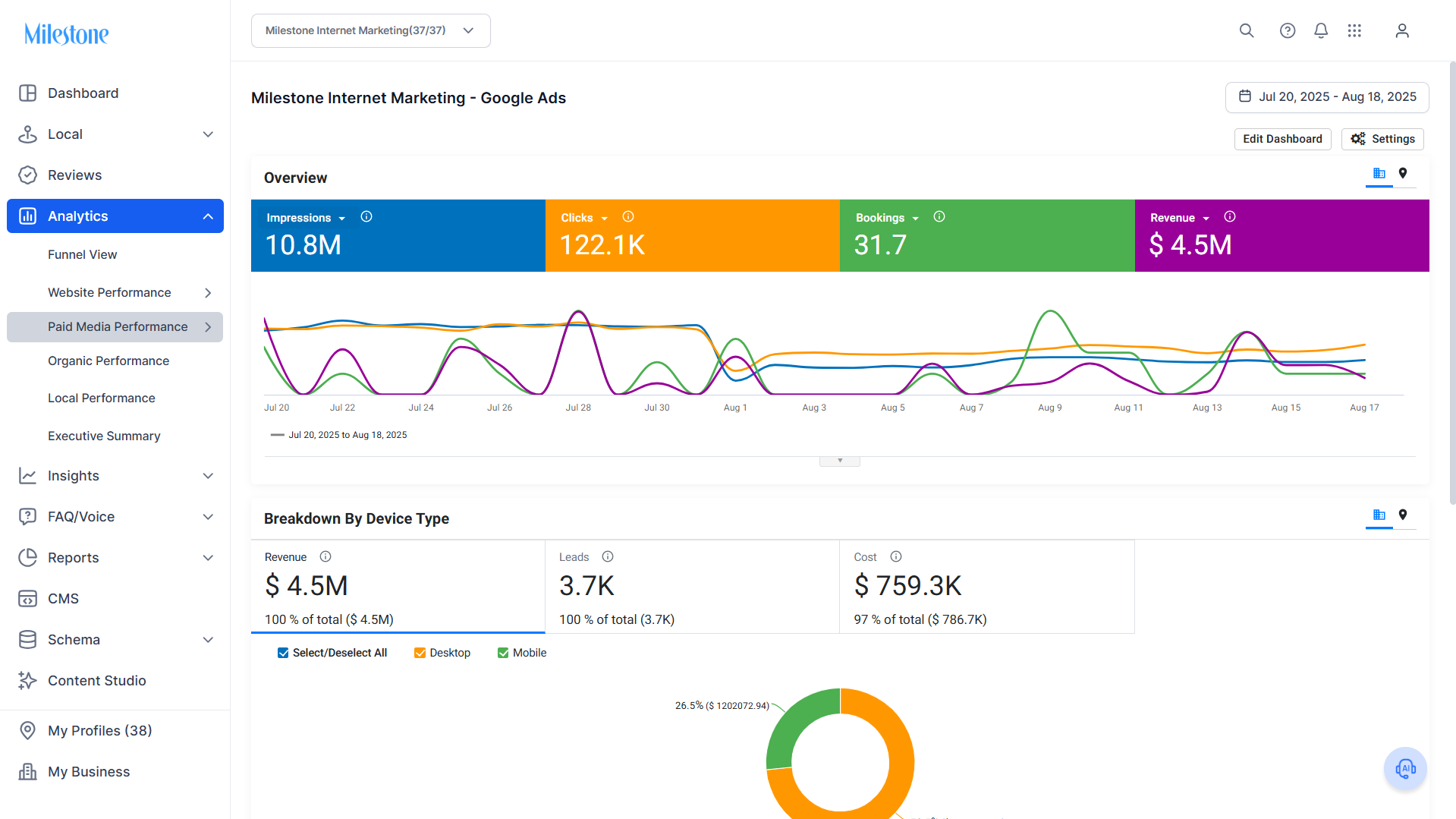Click the Dashboard sidebar icon
Viewport: 1456px width, 819px height.
click(27, 93)
